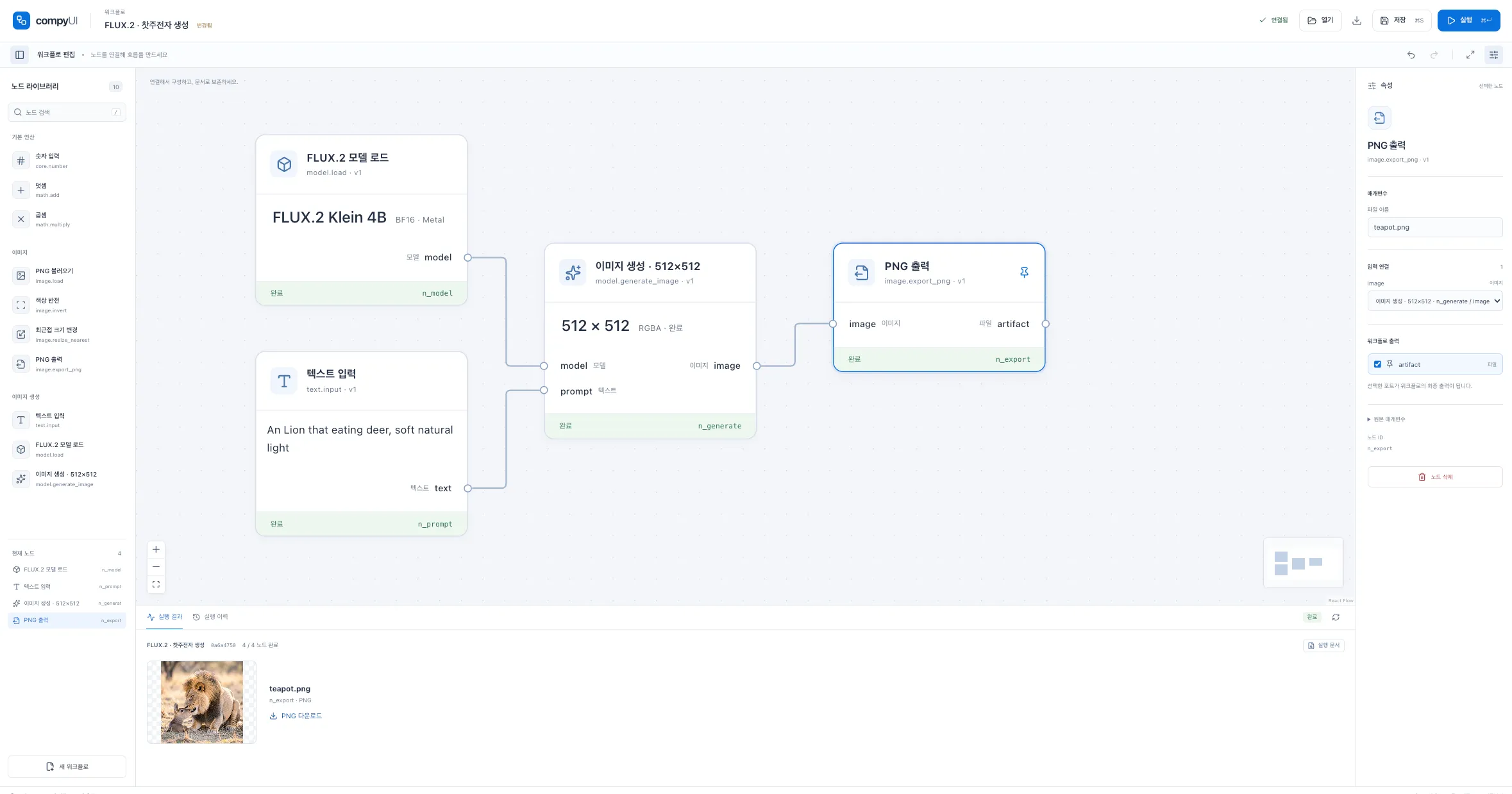Click the export icon on the PNG 출력 canvas node
The height and width of the screenshot is (794, 1512).
pos(861,273)
